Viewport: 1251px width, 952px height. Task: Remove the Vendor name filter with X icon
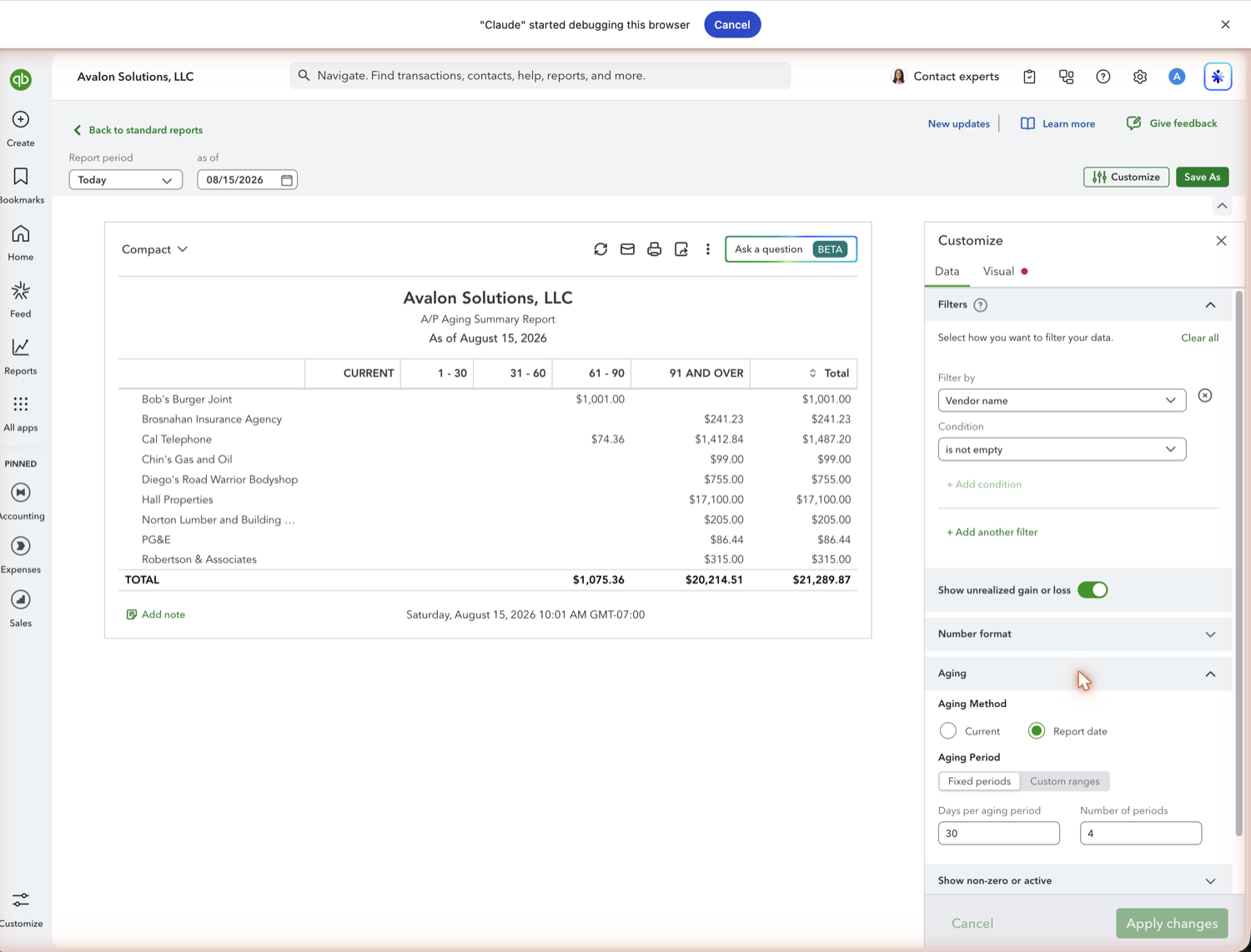tap(1205, 396)
